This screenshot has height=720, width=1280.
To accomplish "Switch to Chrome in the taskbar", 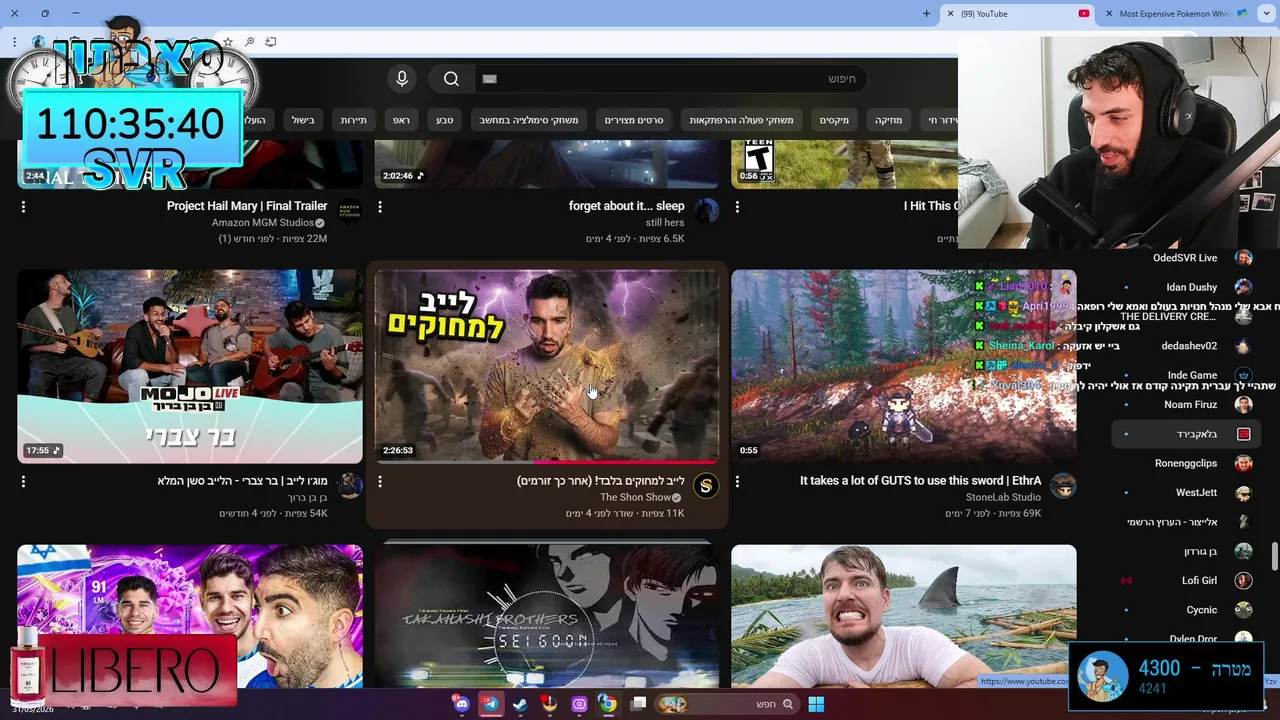I will tap(608, 704).
